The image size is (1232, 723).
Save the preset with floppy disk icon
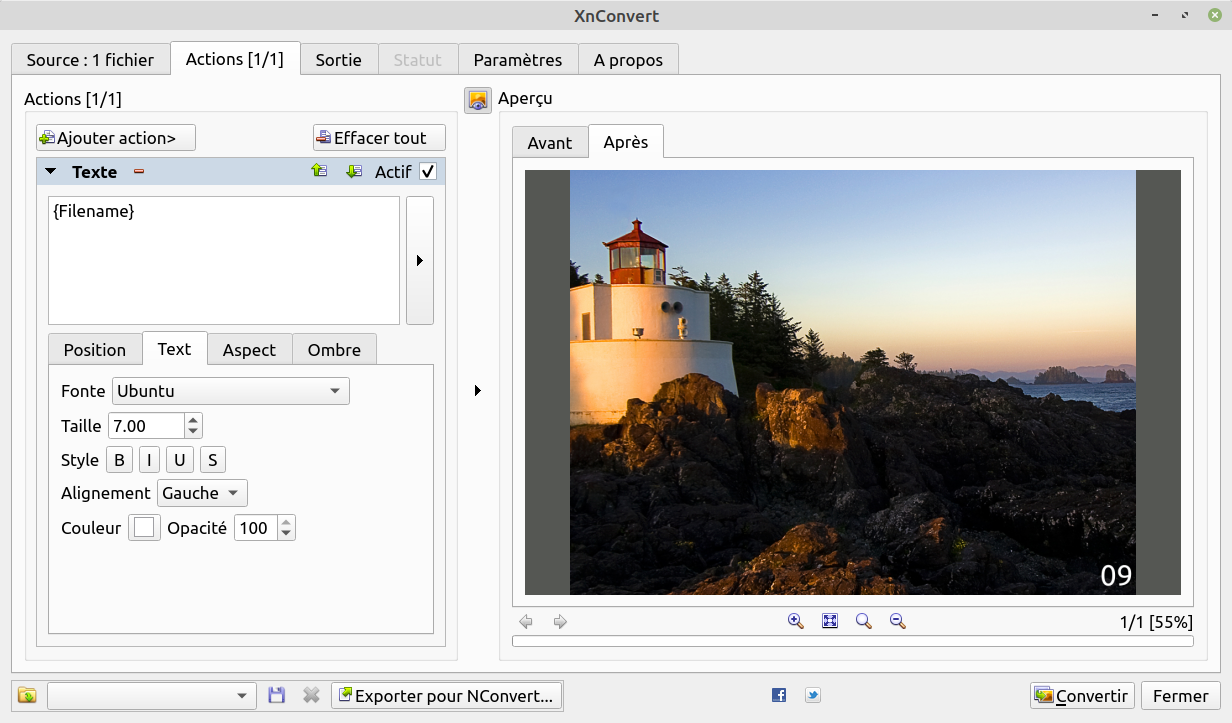[277, 695]
